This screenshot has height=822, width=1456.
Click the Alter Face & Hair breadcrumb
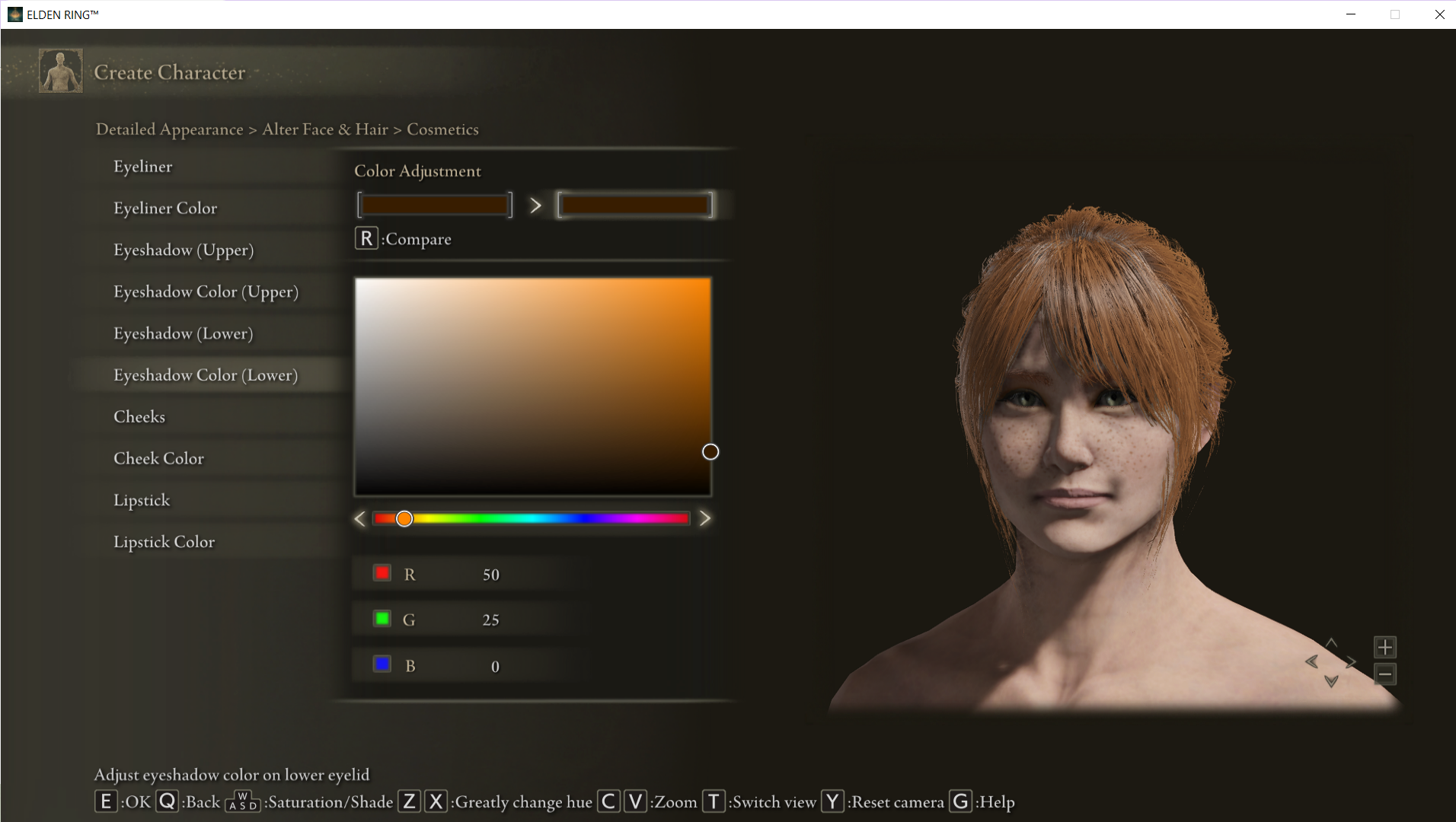(325, 129)
